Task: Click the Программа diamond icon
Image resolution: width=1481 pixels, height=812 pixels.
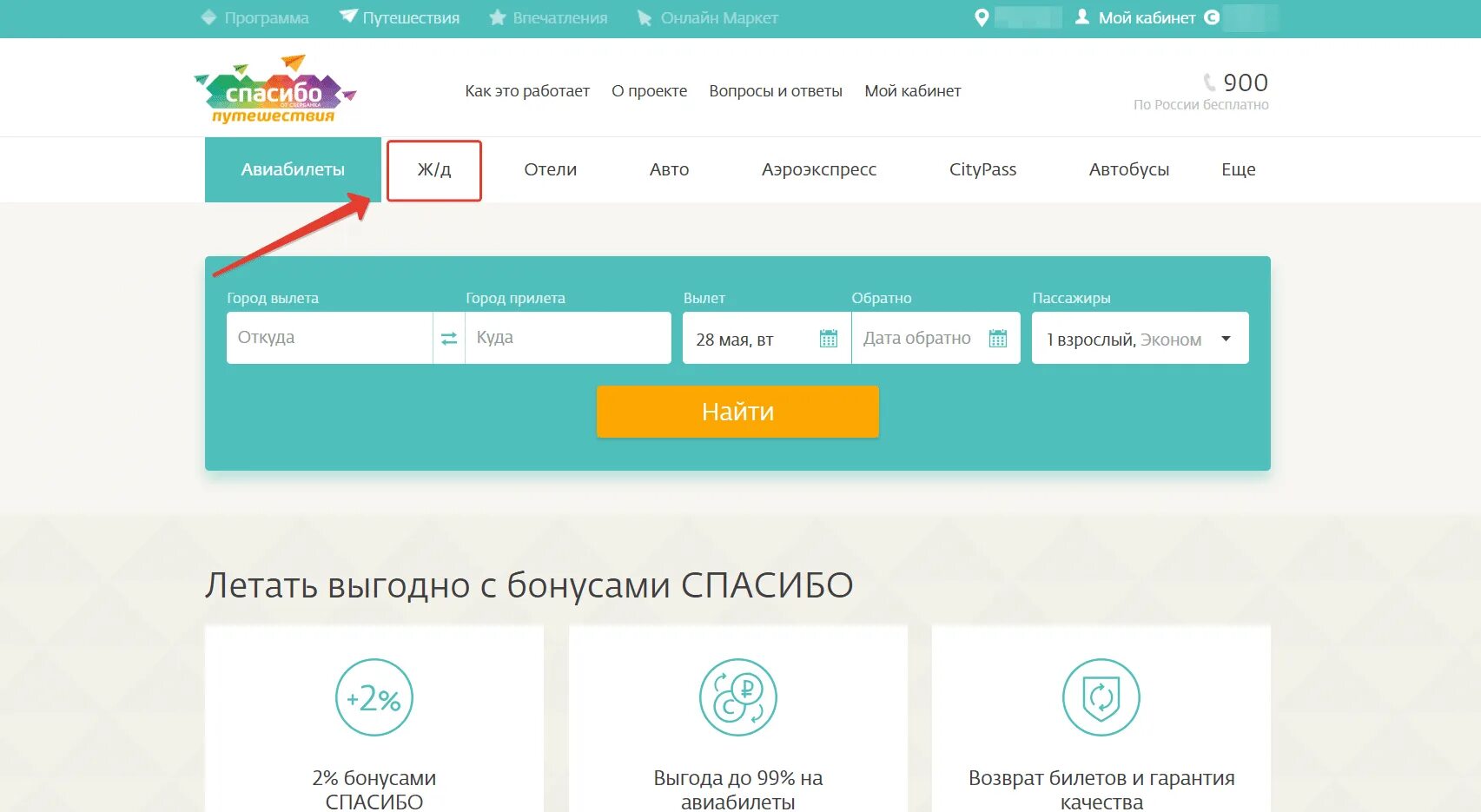Action: pyautogui.click(x=208, y=17)
